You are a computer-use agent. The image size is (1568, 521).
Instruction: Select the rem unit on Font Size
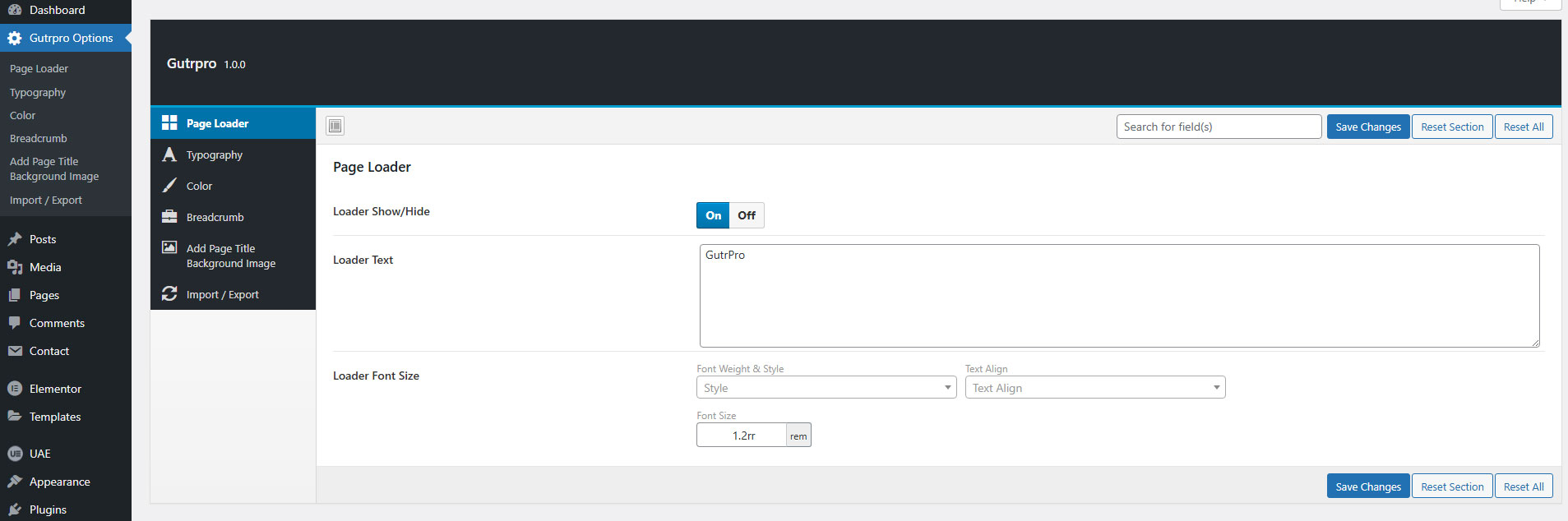coord(798,436)
